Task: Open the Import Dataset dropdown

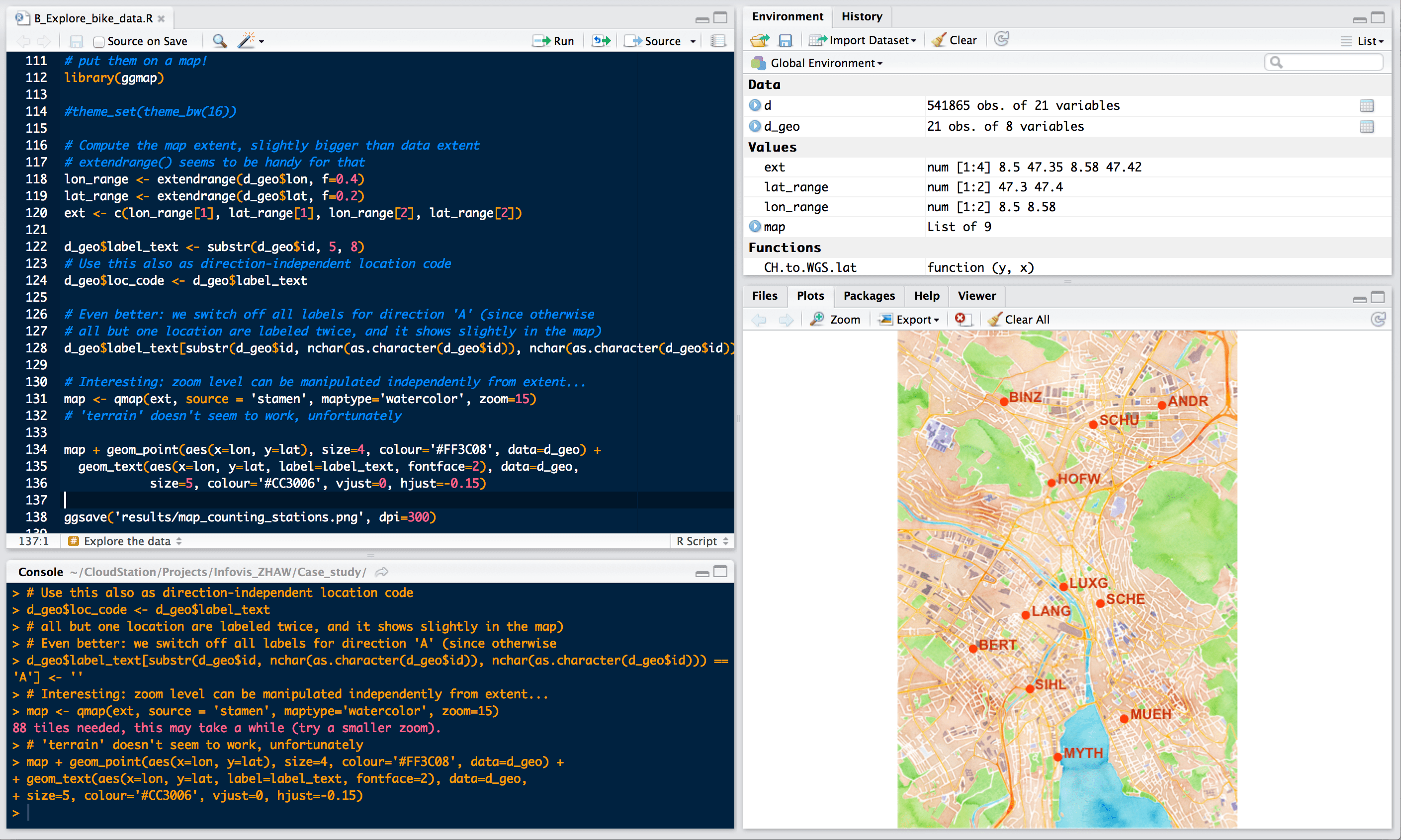Action: pos(863,40)
